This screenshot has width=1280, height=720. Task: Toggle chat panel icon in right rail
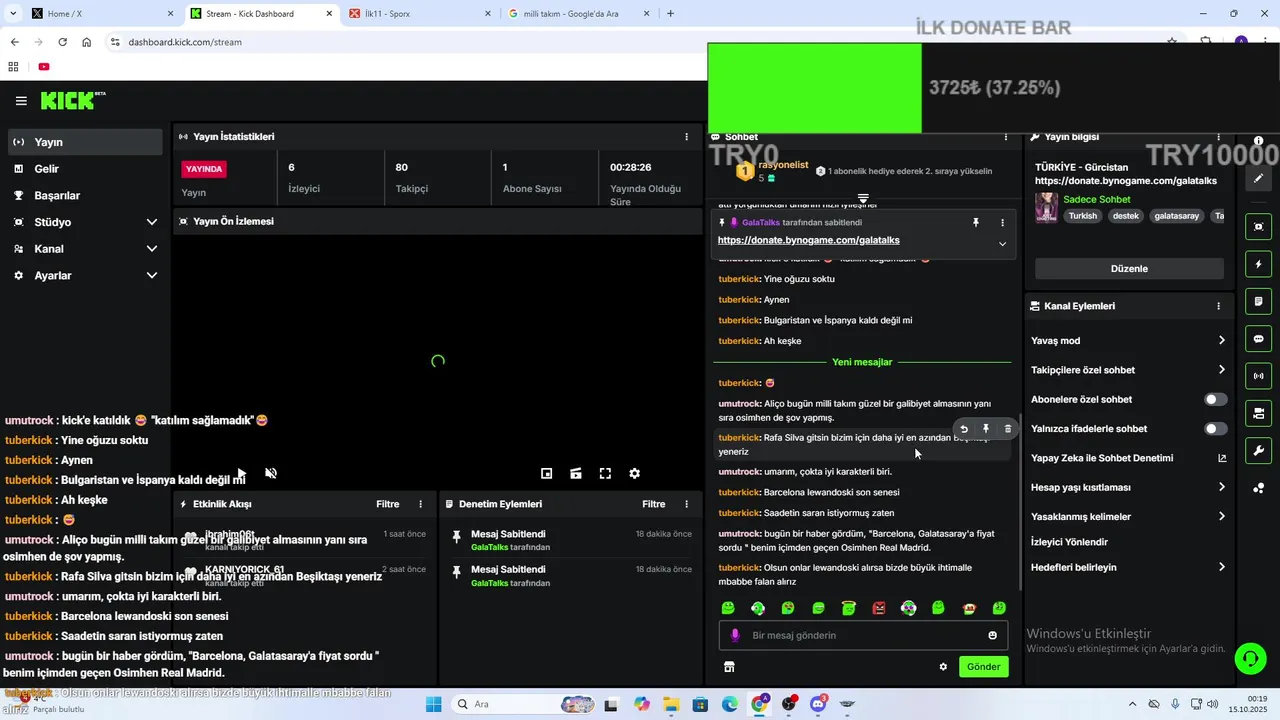pyautogui.click(x=1259, y=339)
